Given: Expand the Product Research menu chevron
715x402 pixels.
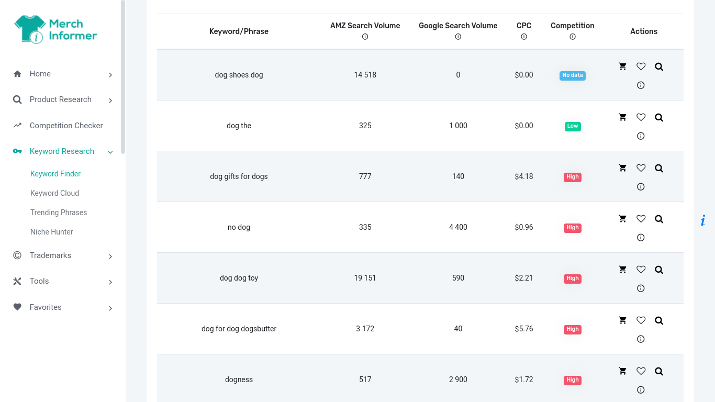Looking at the screenshot, I should click(110, 100).
